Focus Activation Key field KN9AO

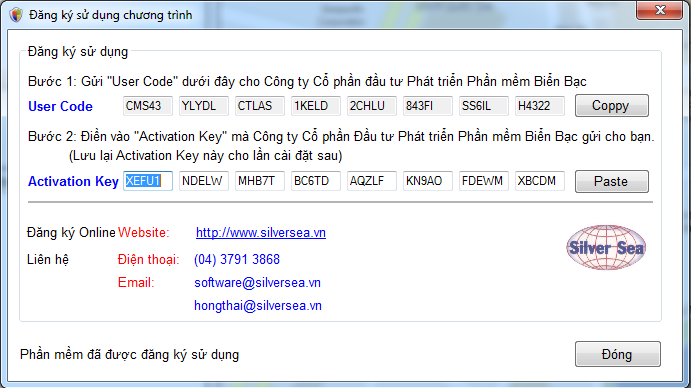[427, 181]
